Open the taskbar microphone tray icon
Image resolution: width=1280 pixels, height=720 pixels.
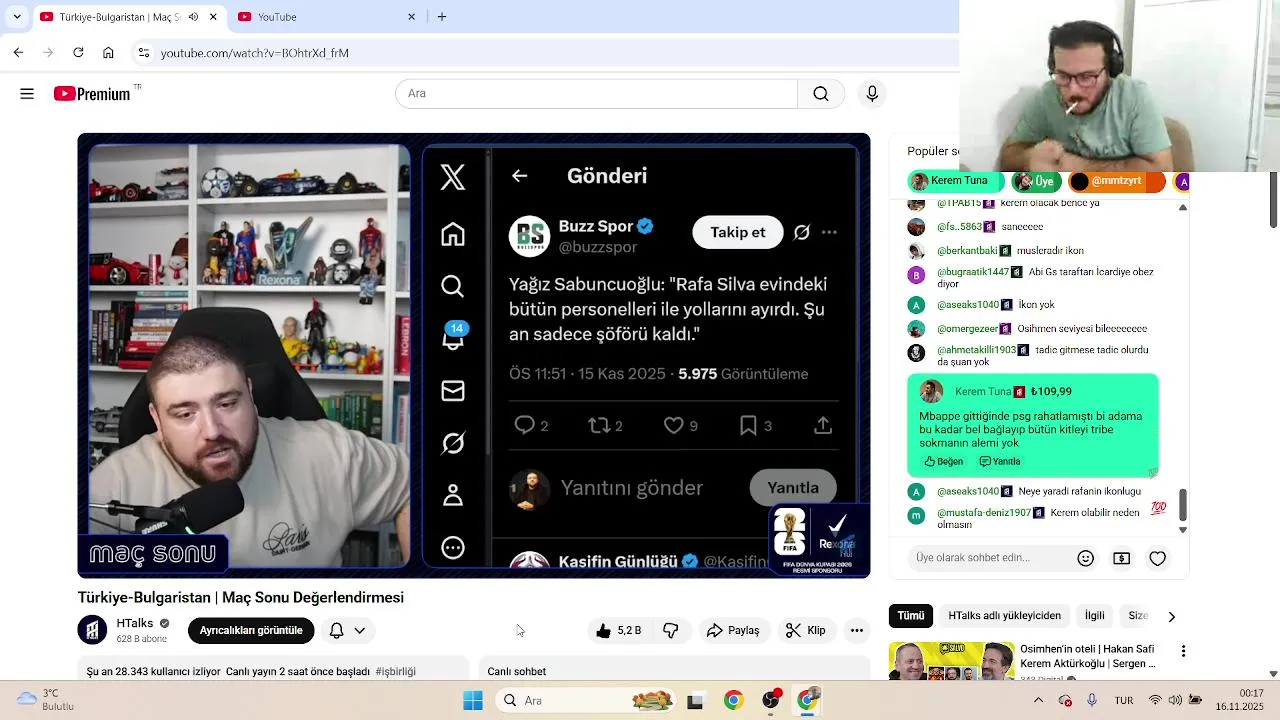(1091, 700)
